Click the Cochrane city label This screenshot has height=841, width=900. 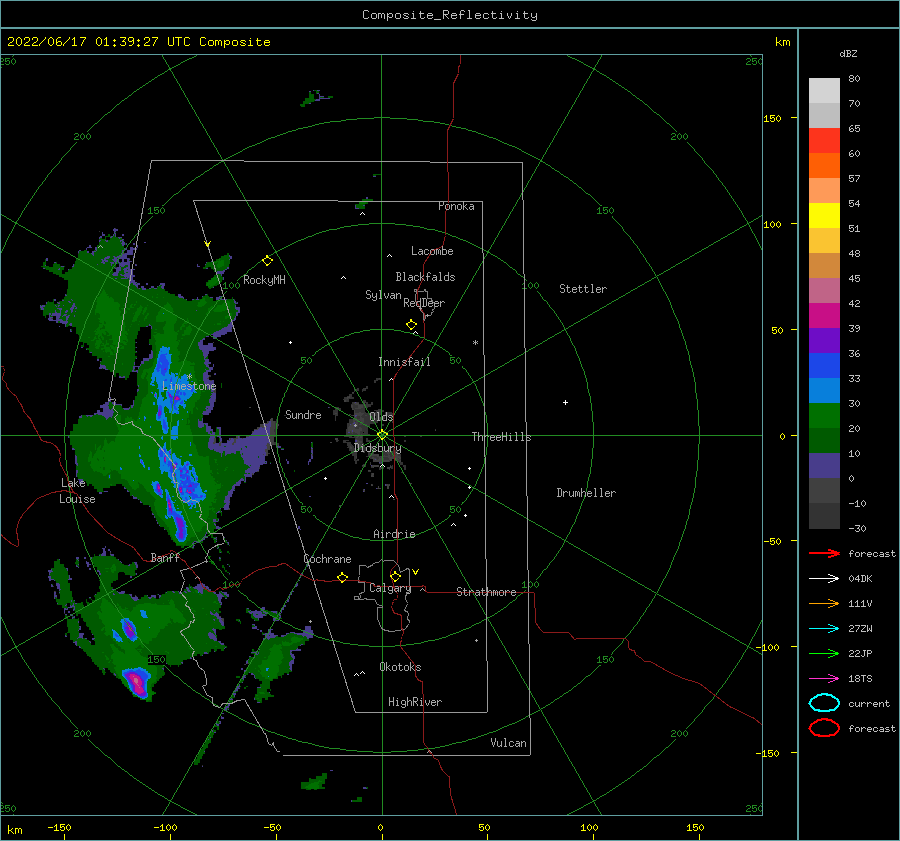pyautogui.click(x=327, y=559)
